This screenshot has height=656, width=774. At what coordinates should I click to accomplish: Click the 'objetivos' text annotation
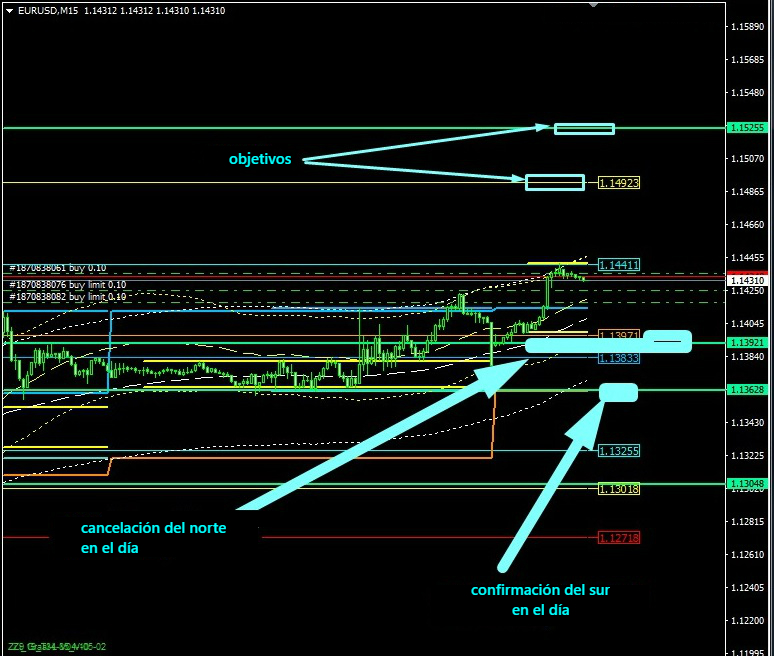[260, 159]
